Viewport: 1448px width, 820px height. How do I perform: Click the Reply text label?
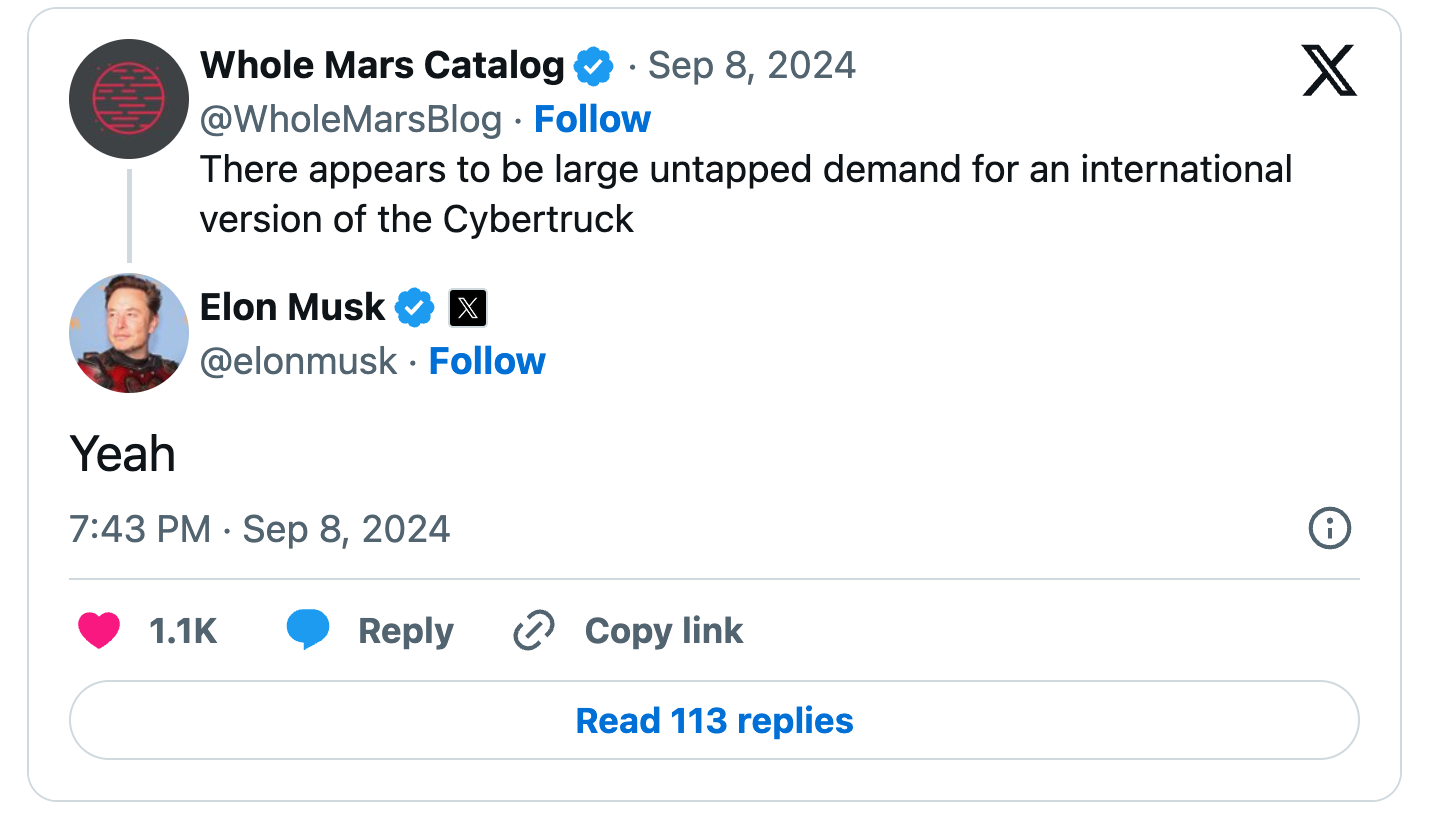(x=405, y=631)
